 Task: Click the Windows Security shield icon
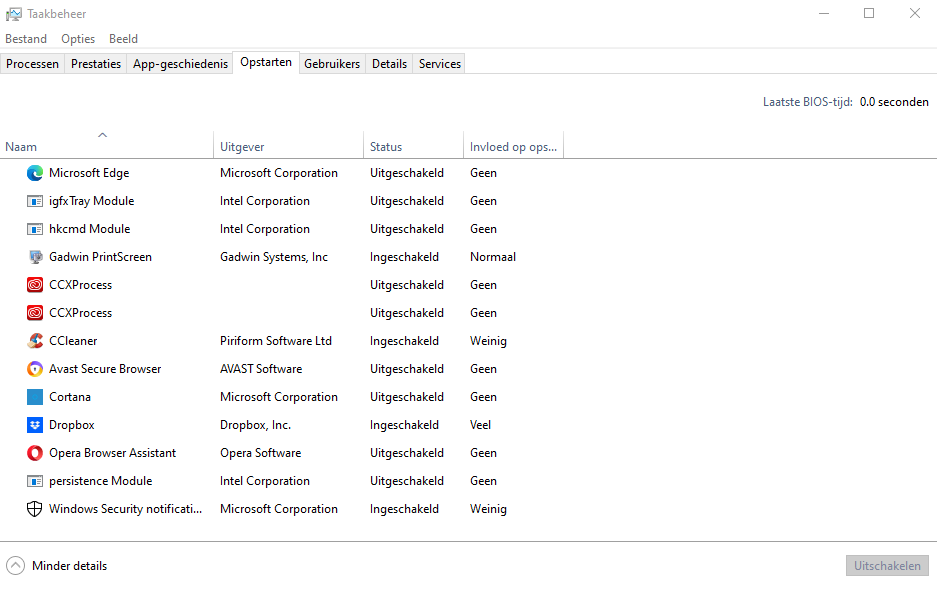click(x=35, y=509)
